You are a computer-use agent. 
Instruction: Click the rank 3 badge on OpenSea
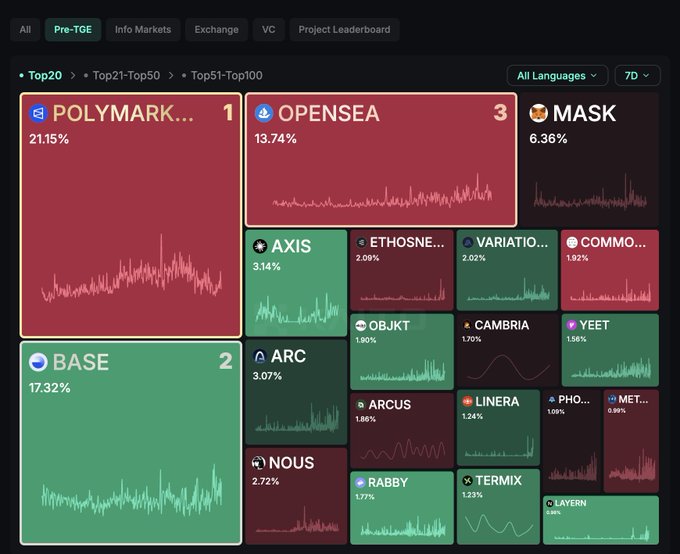coord(500,112)
